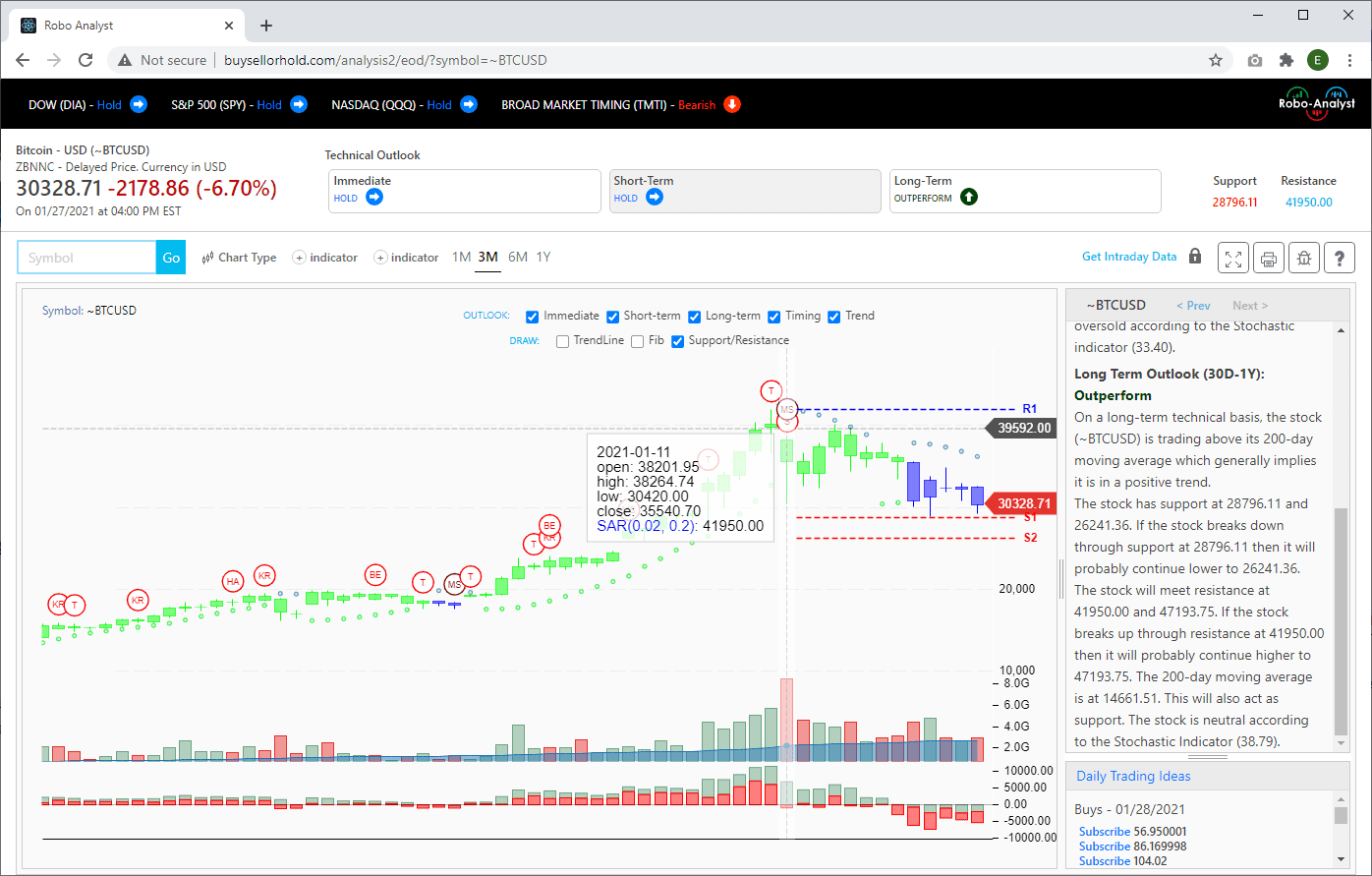Click the NASDAQ (QQQ) Hold arrow icon
The image size is (1372, 876).
469,104
